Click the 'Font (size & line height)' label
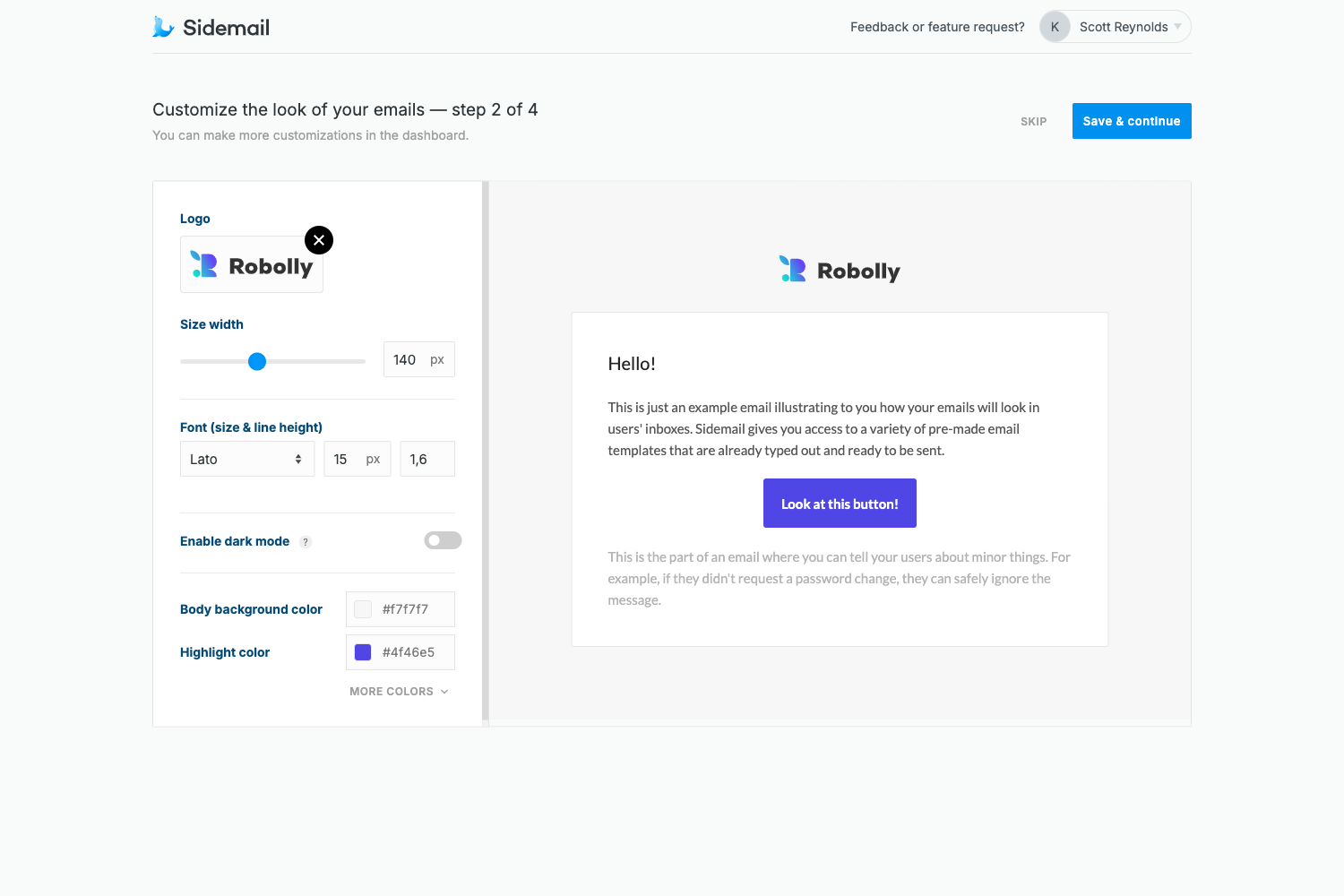This screenshot has height=896, width=1344. (251, 427)
